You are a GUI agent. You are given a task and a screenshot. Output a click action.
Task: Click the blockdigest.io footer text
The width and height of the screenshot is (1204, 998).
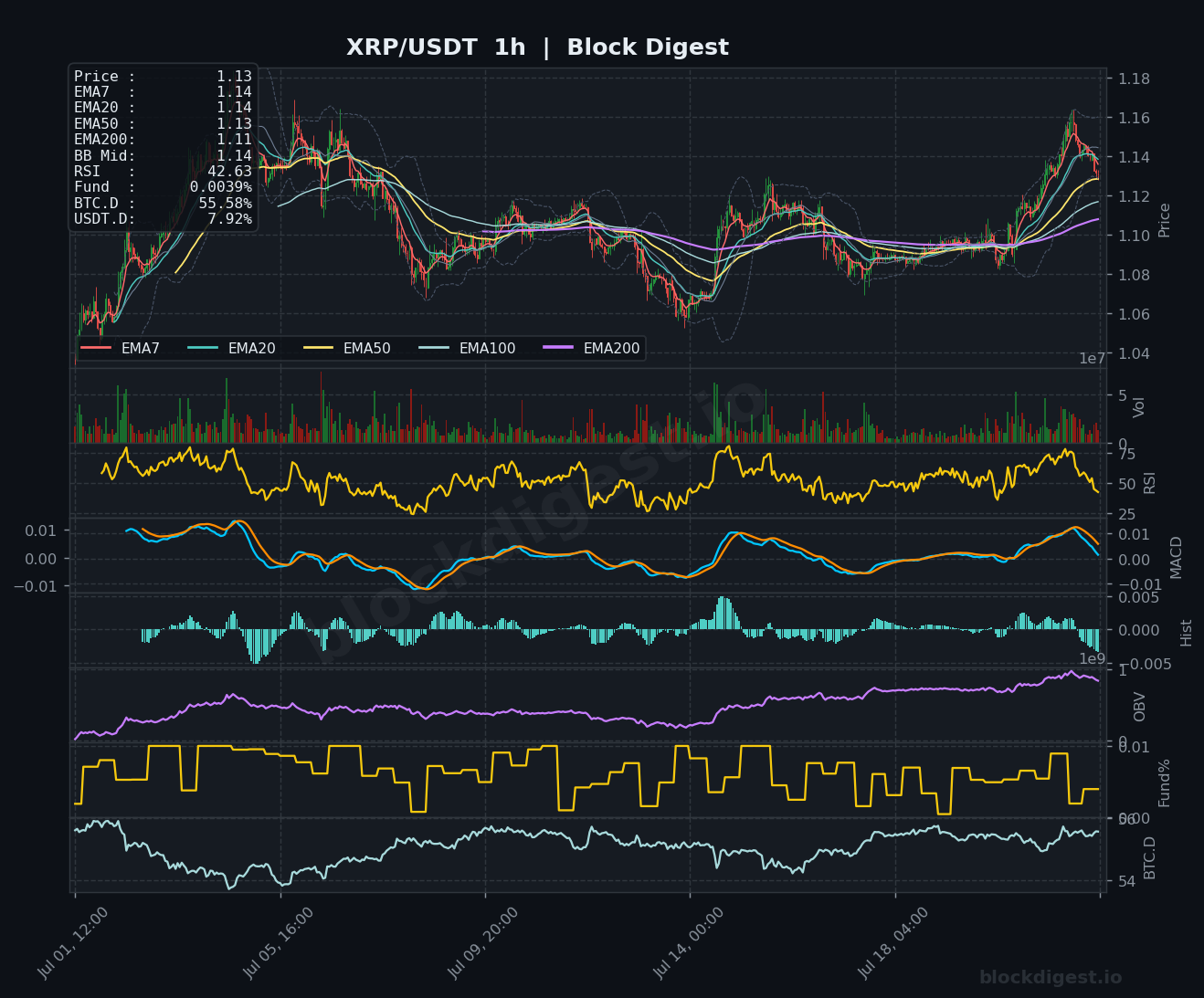pos(1051,978)
